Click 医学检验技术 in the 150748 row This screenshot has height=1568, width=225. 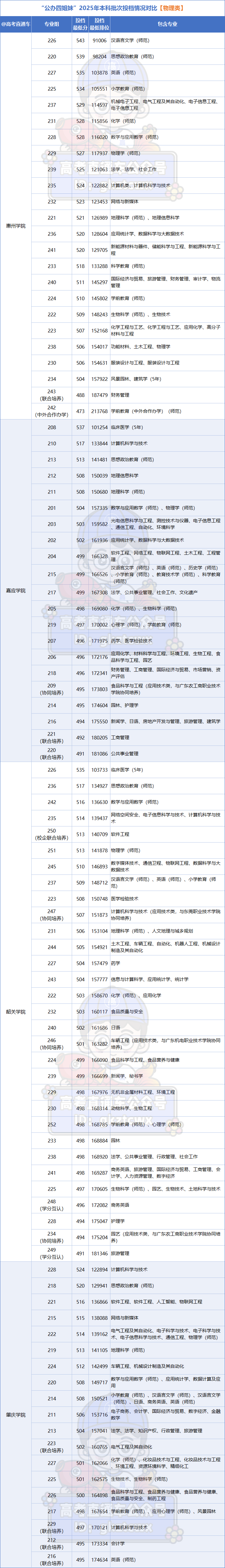pyautogui.click(x=125, y=899)
